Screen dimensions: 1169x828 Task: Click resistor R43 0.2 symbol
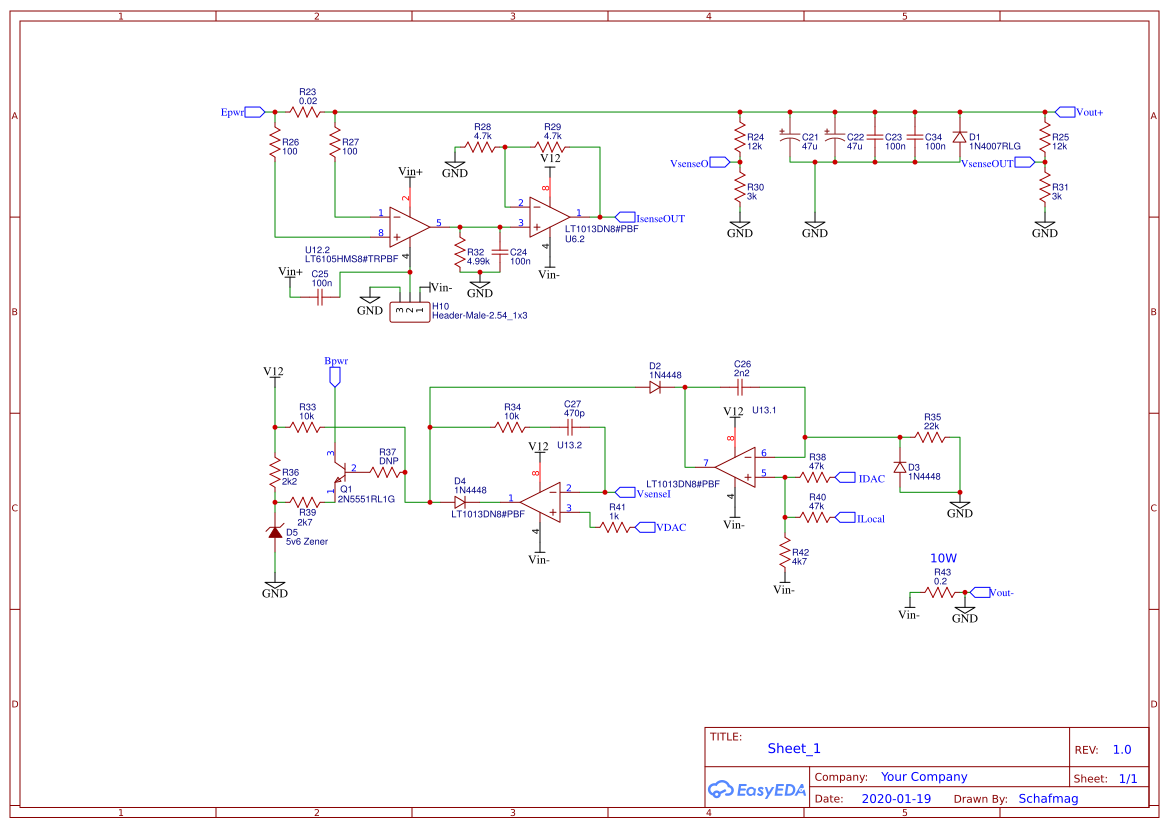click(939, 592)
